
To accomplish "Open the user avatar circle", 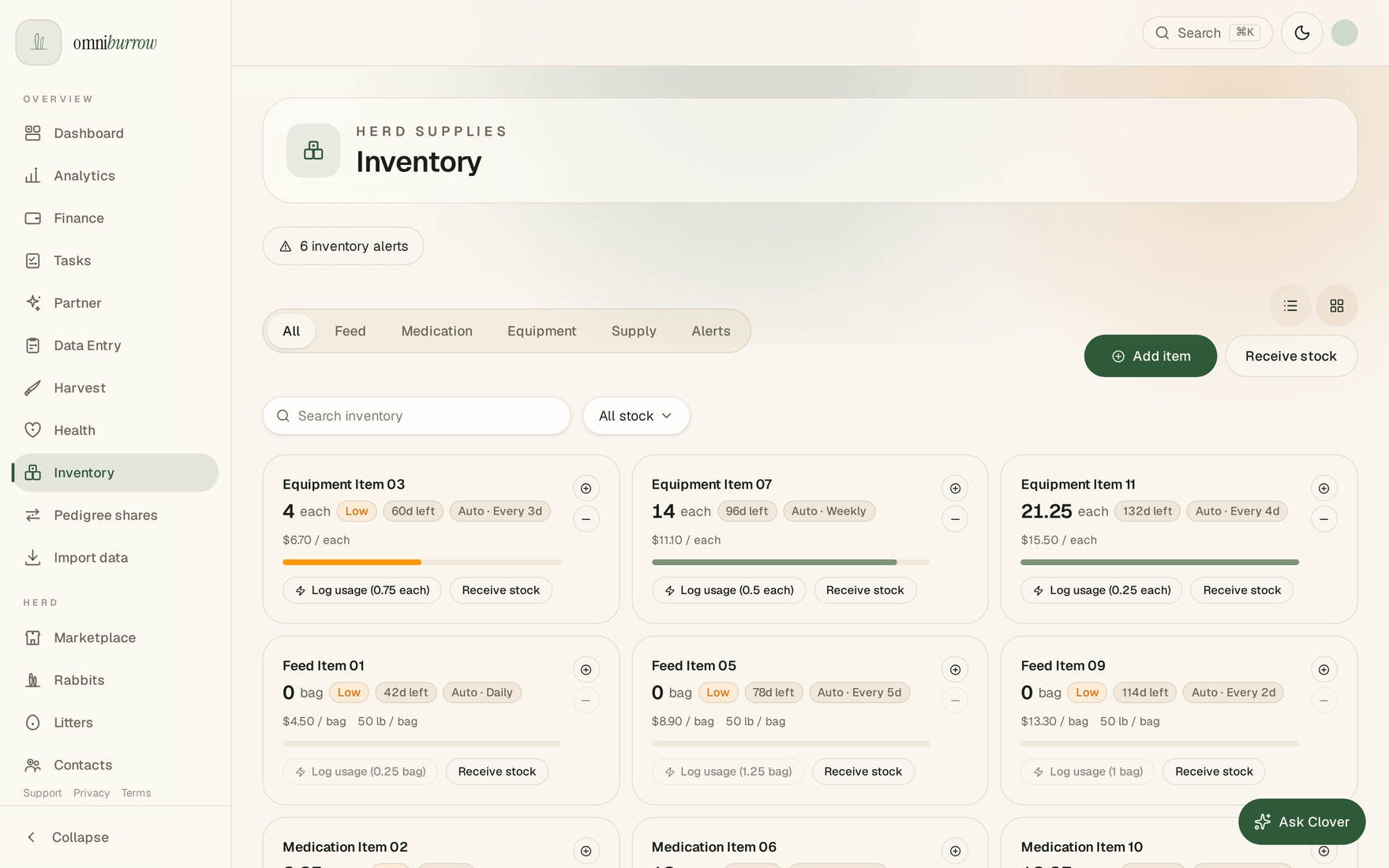I will coord(1345,33).
